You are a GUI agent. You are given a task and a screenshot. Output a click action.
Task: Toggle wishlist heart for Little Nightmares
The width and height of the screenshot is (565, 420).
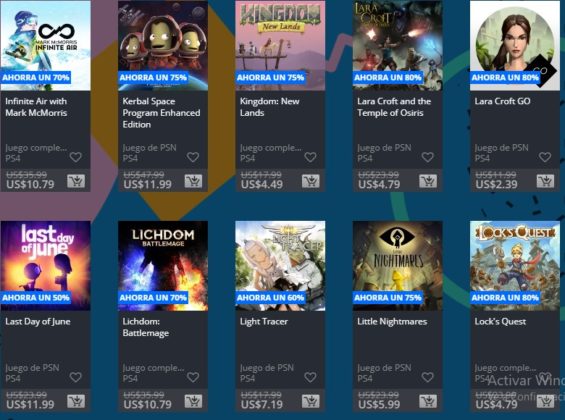(427, 377)
